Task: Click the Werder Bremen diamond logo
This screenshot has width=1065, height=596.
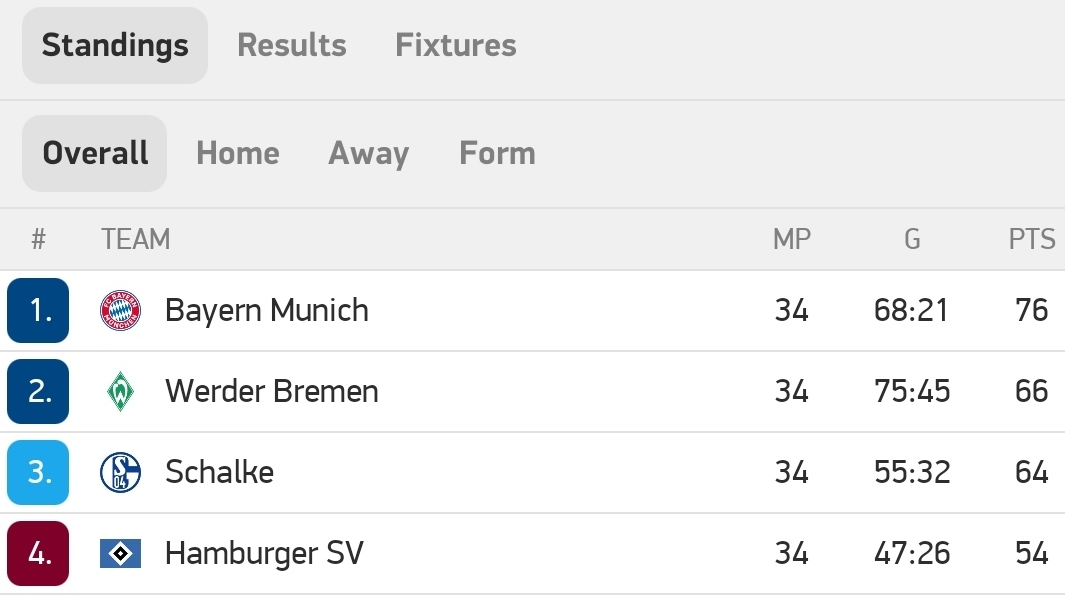Action: 120,391
